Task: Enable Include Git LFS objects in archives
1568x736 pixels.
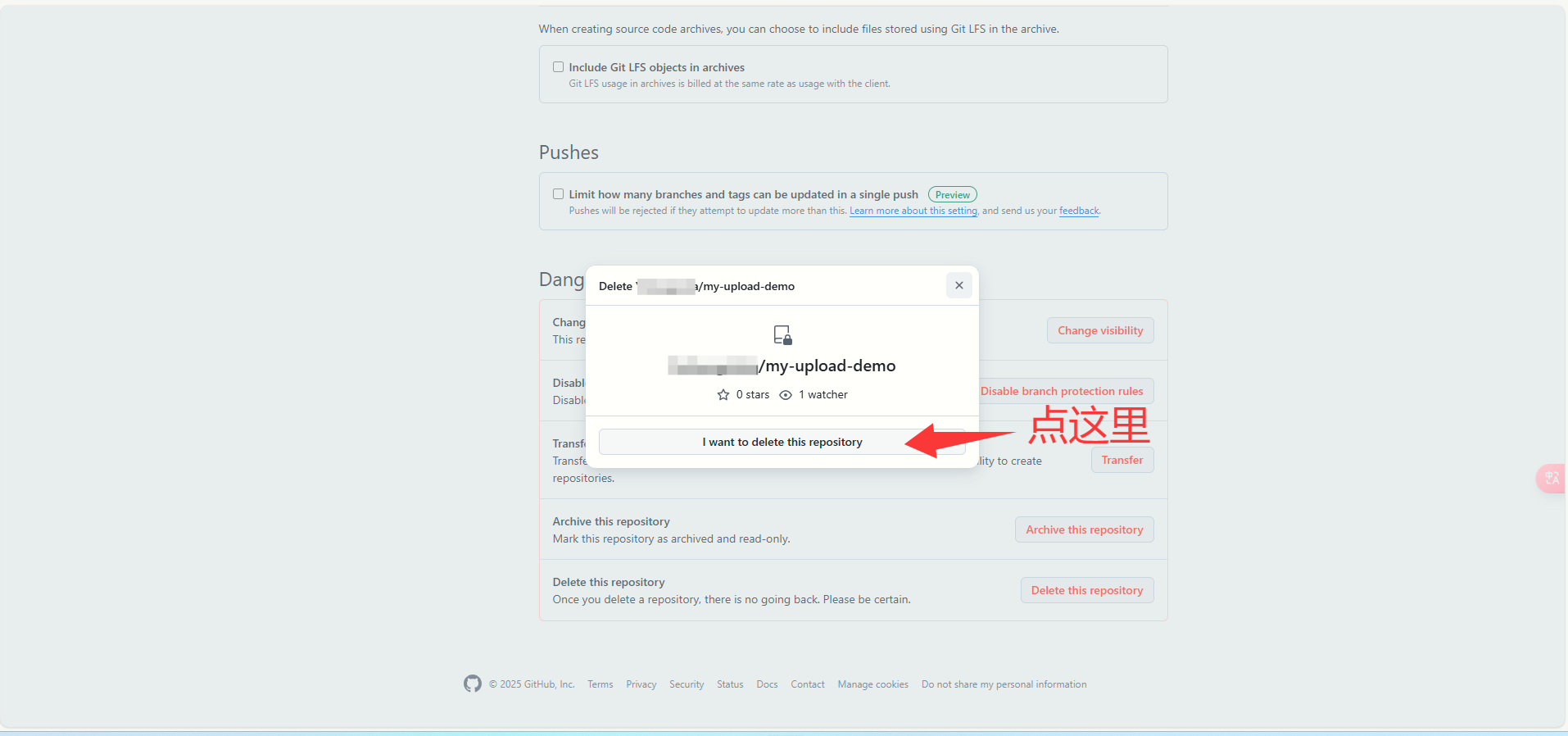Action: (558, 67)
